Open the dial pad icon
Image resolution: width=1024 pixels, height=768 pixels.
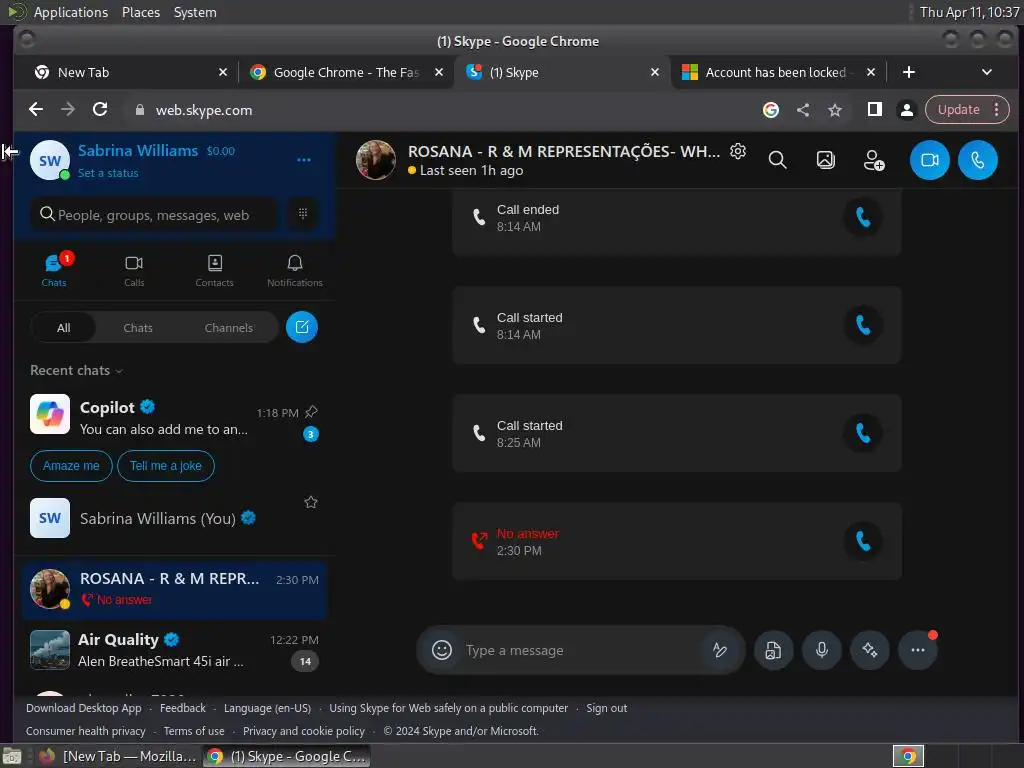(x=302, y=214)
